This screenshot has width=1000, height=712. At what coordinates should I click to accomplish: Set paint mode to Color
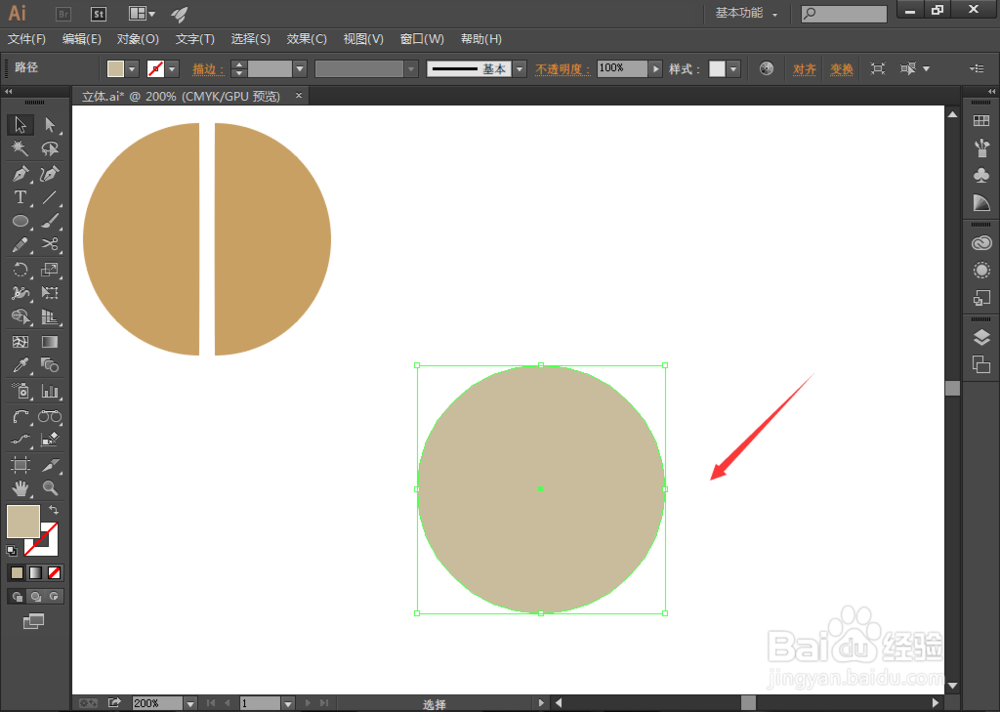point(17,573)
